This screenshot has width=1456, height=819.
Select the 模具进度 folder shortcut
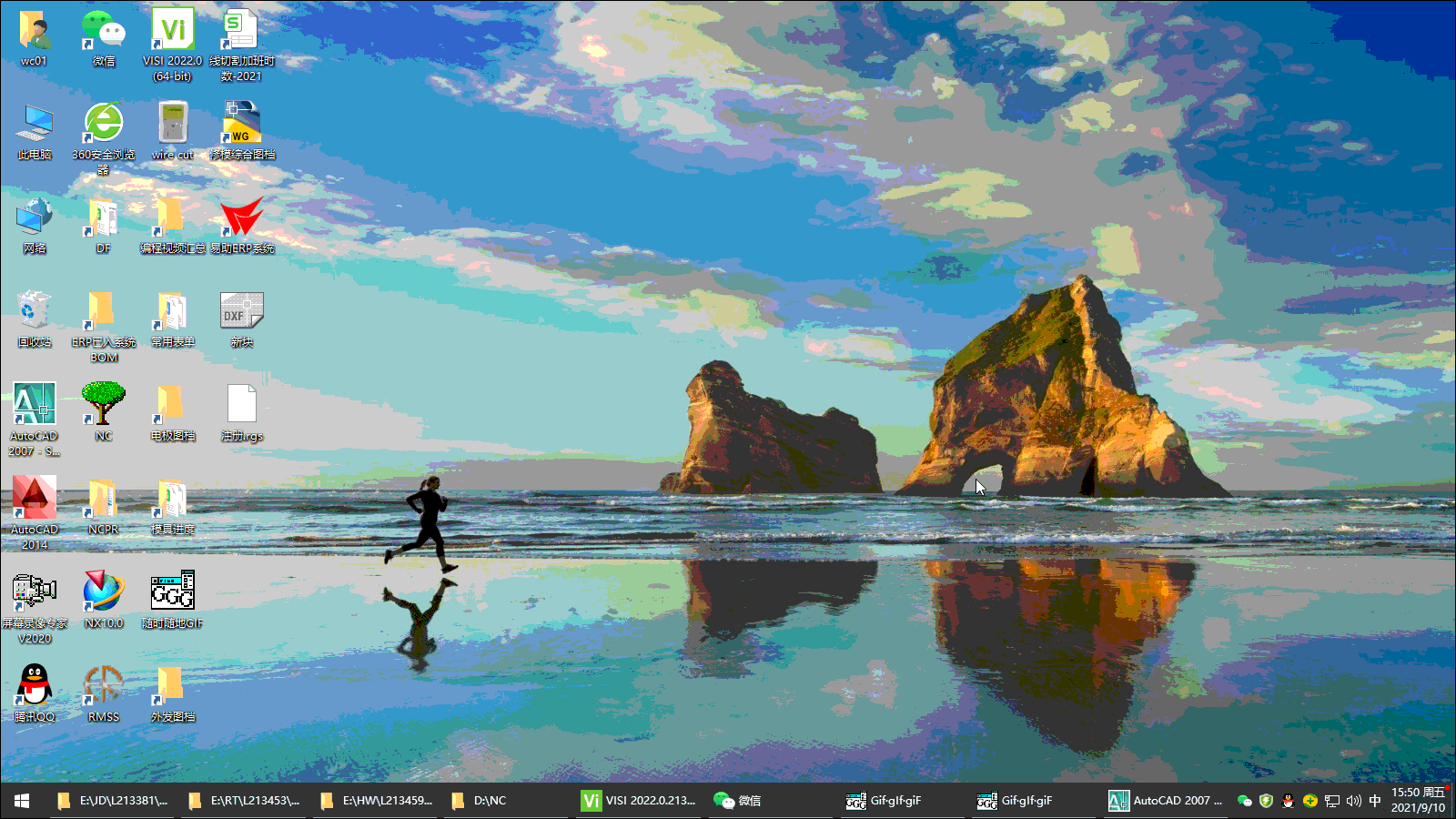pos(173,506)
